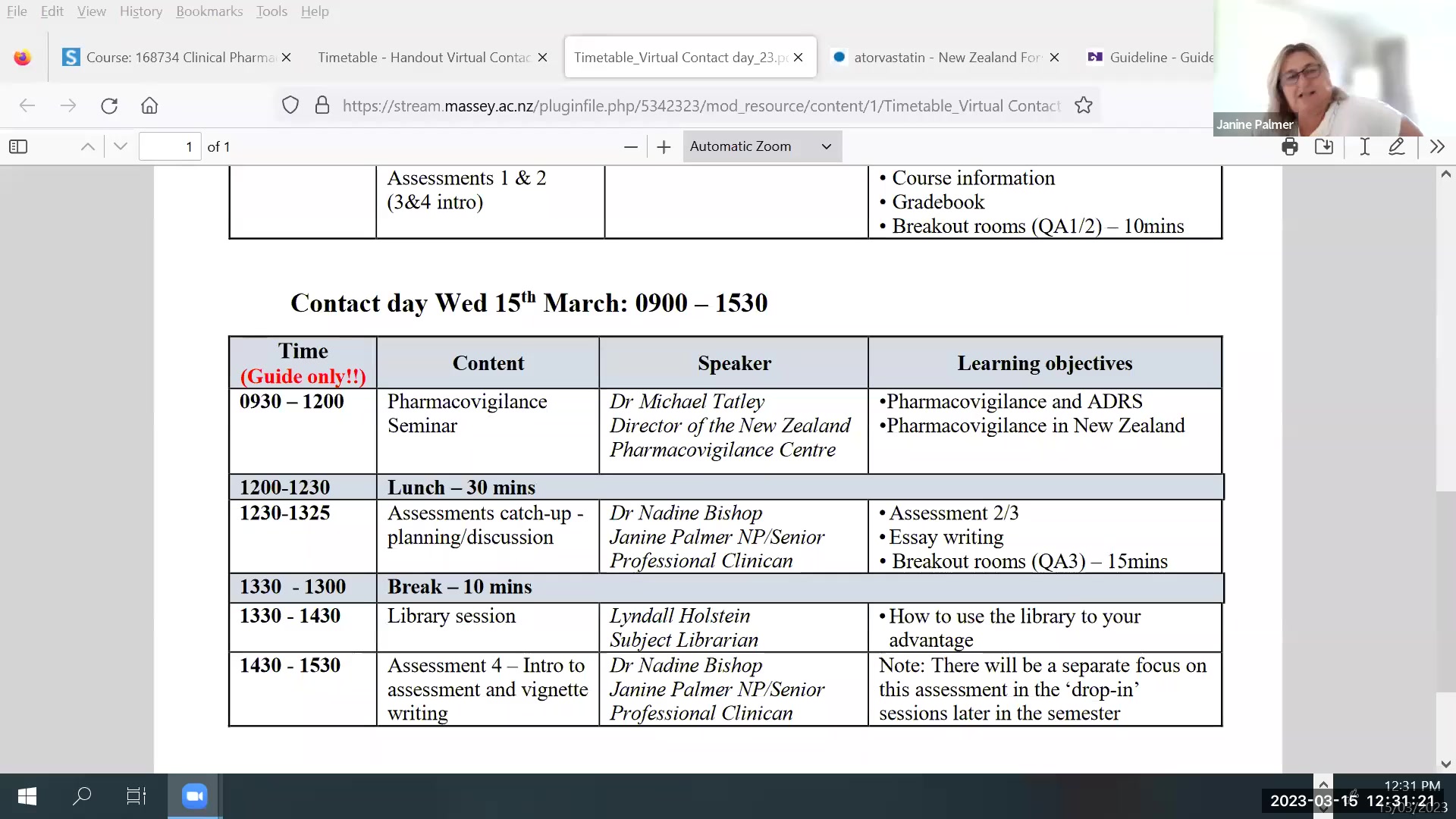Viewport: 1456px width, 819px height.
Task: Click the Home button
Action: point(149,105)
